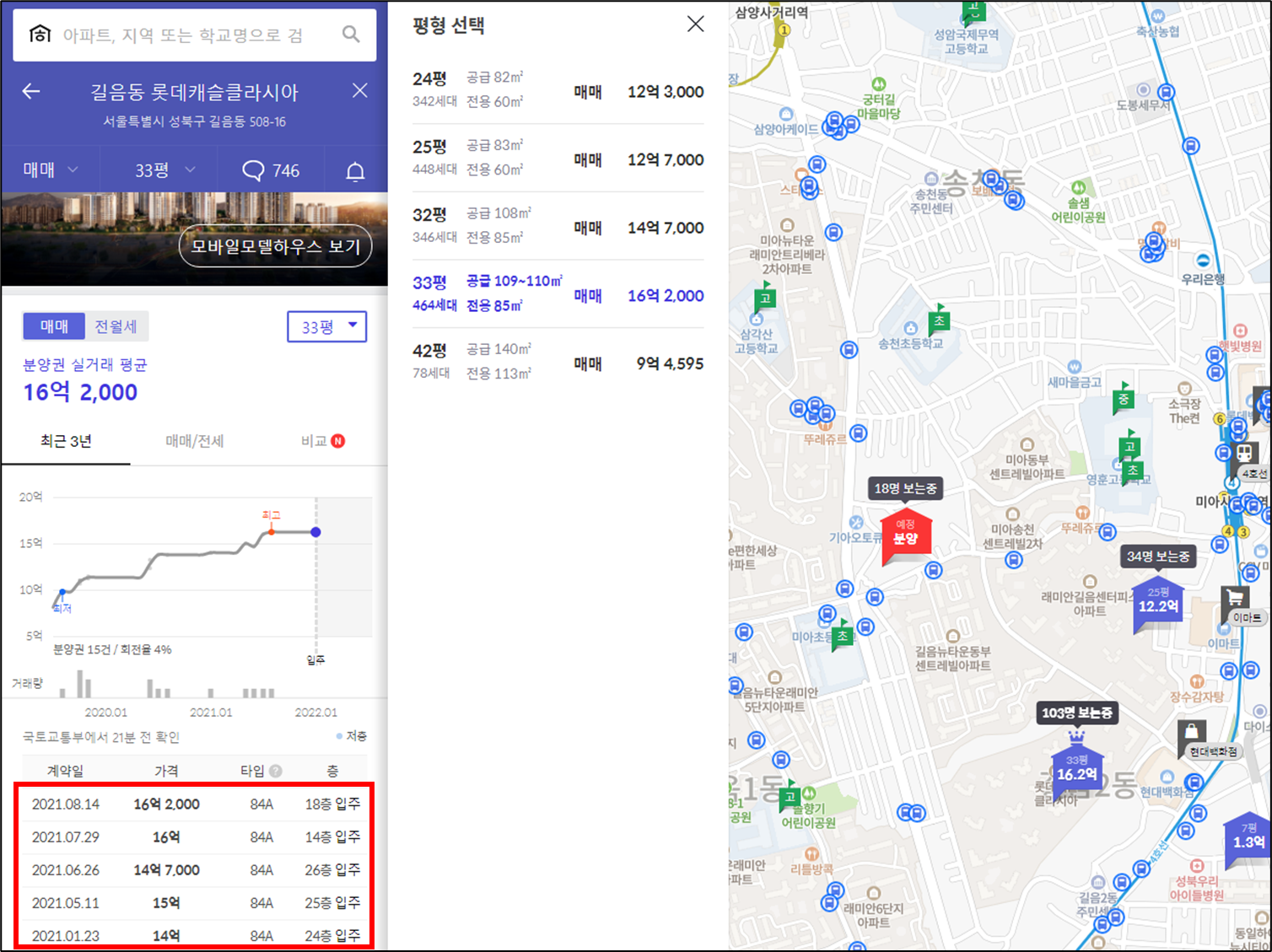
Task: Click the magnifier search icon
Action: [x=351, y=35]
